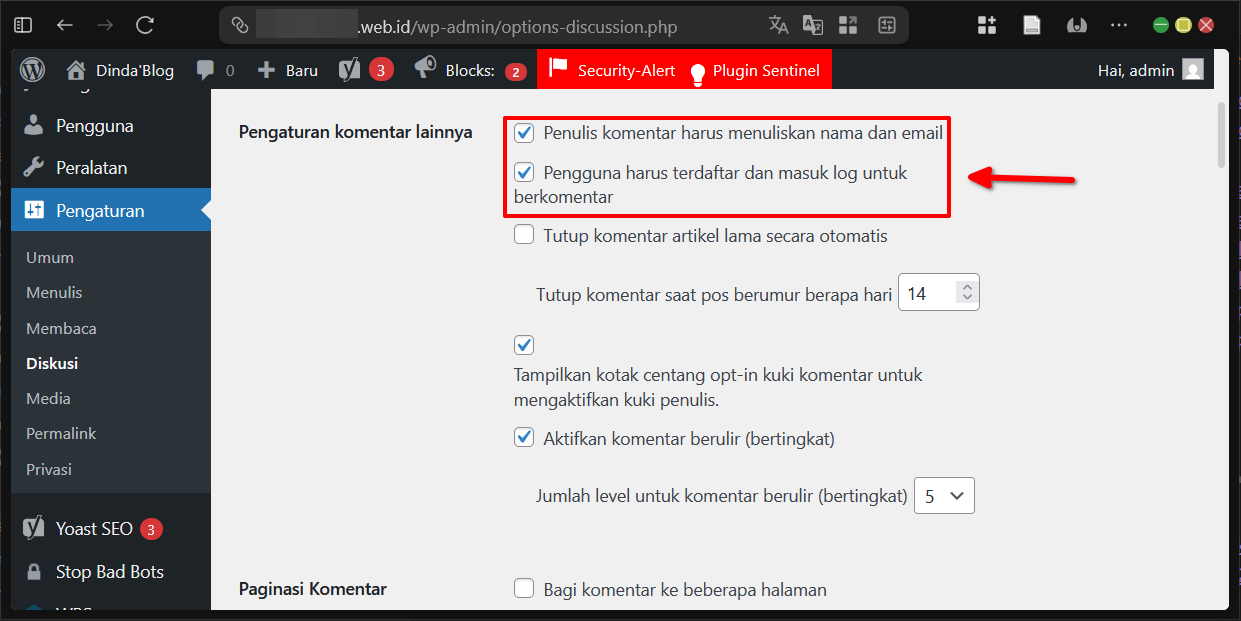This screenshot has height=621, width=1241.
Task: Click the Baru button in admin bar
Action: point(287,69)
